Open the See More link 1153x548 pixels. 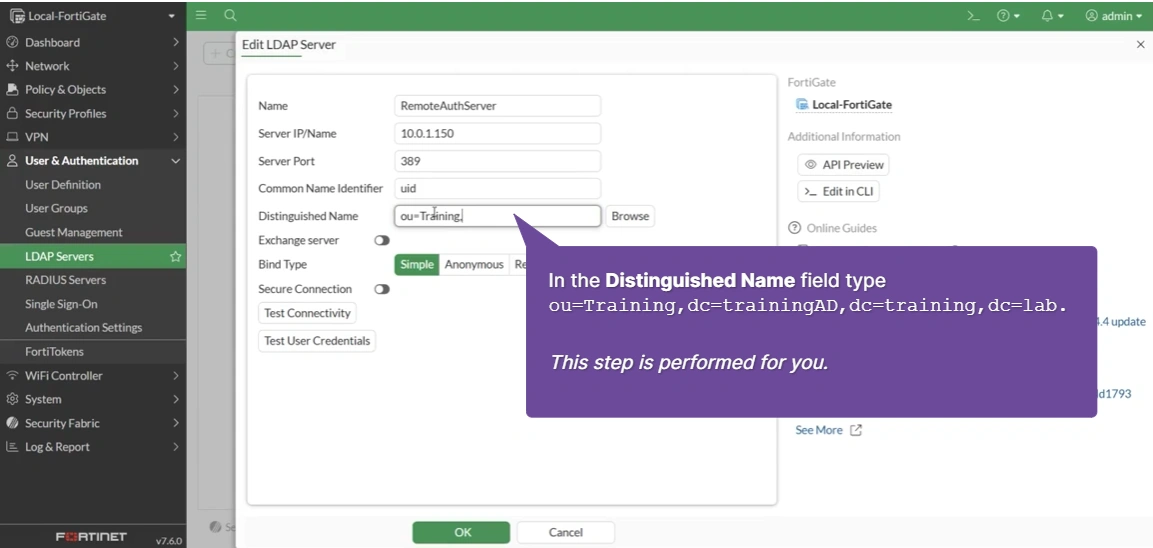point(828,430)
